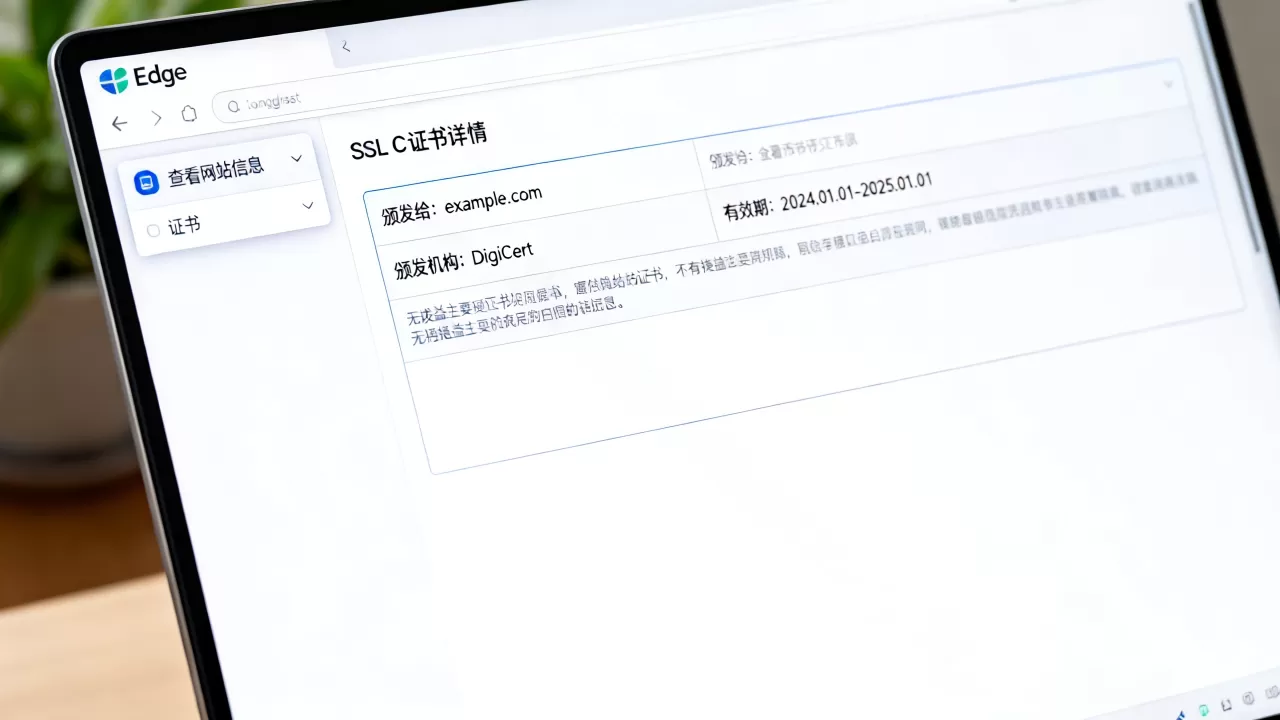The width and height of the screenshot is (1280, 720).
Task: Click the green taskbar icon at the bottom
Action: 1204,710
